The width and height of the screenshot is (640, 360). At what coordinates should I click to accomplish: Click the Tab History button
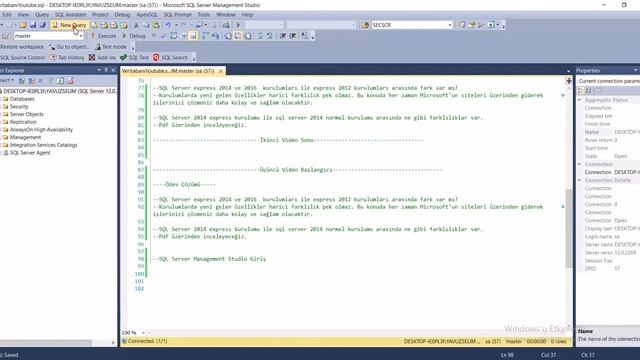[67, 58]
